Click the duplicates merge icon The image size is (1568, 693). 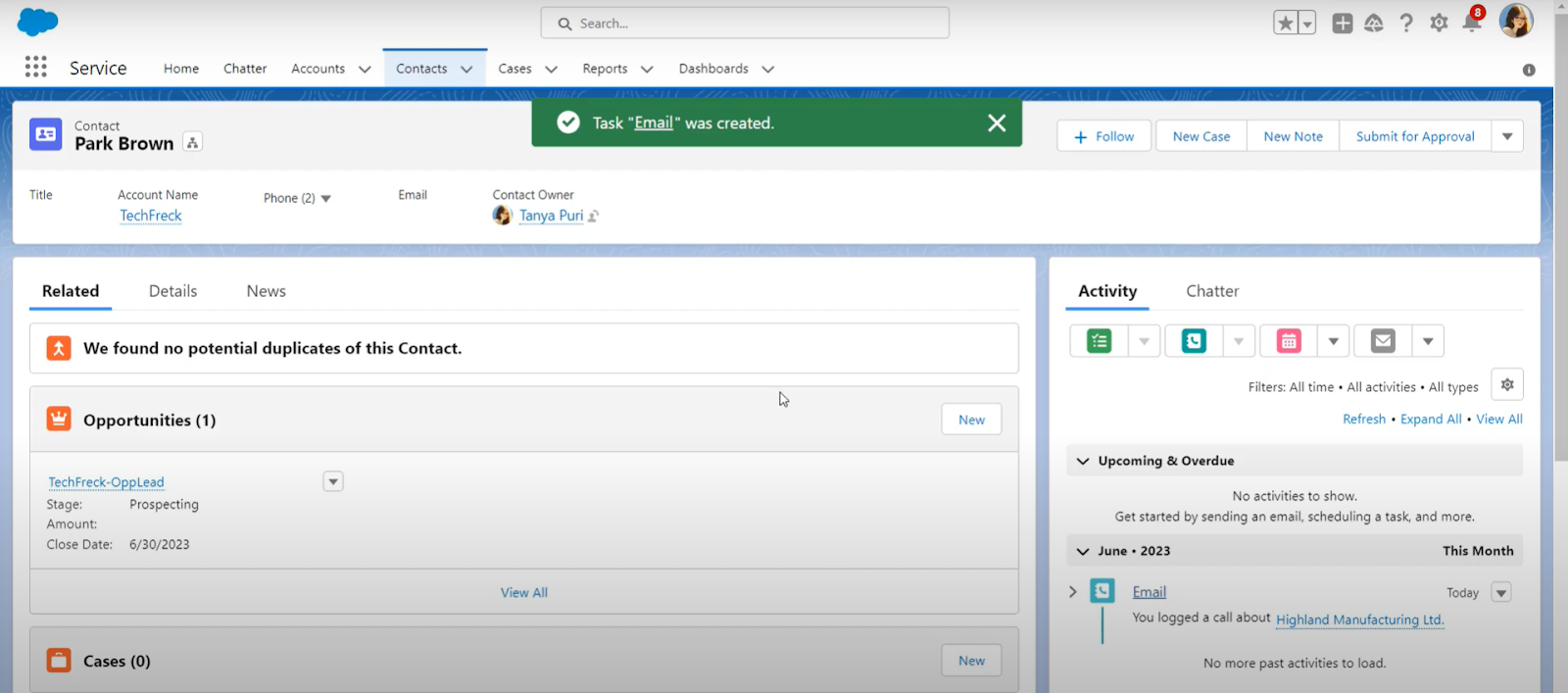point(59,348)
